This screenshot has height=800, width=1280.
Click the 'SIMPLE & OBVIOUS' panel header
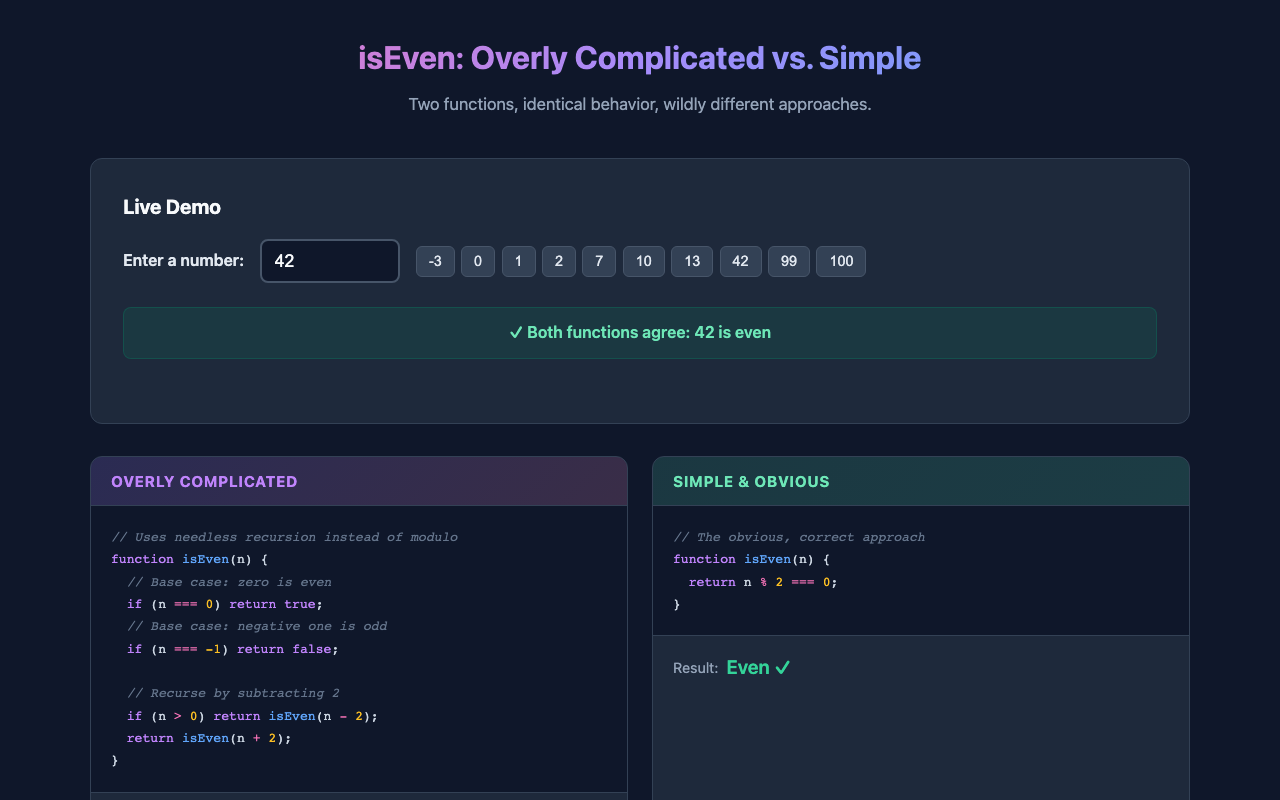click(921, 481)
